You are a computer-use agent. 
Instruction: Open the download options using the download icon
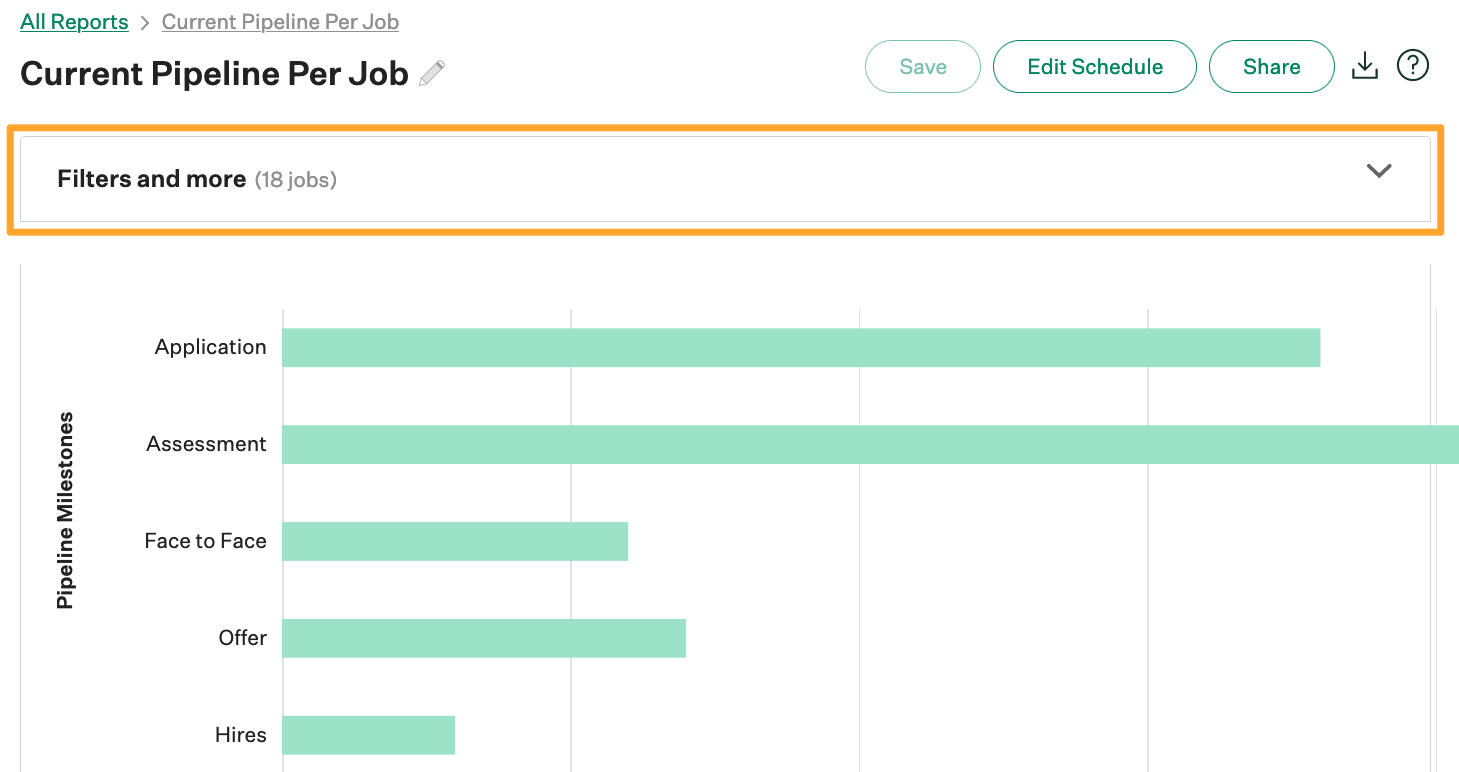1364,65
